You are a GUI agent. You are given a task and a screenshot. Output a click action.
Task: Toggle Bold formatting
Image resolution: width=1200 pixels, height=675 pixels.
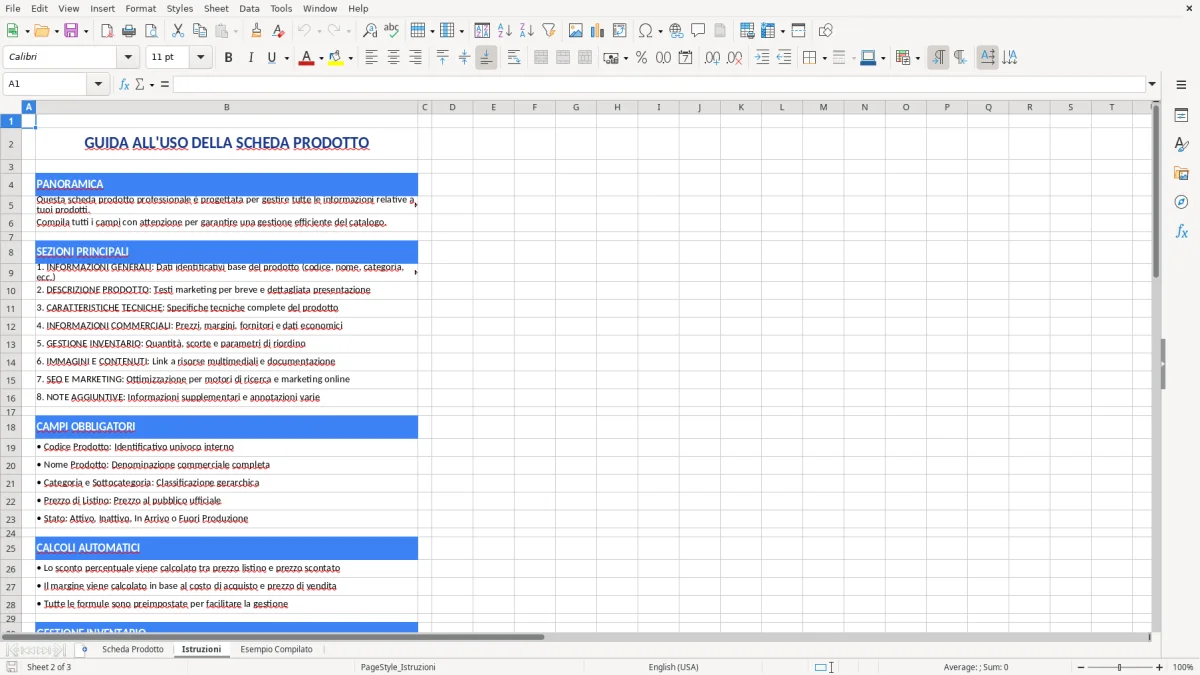click(228, 58)
